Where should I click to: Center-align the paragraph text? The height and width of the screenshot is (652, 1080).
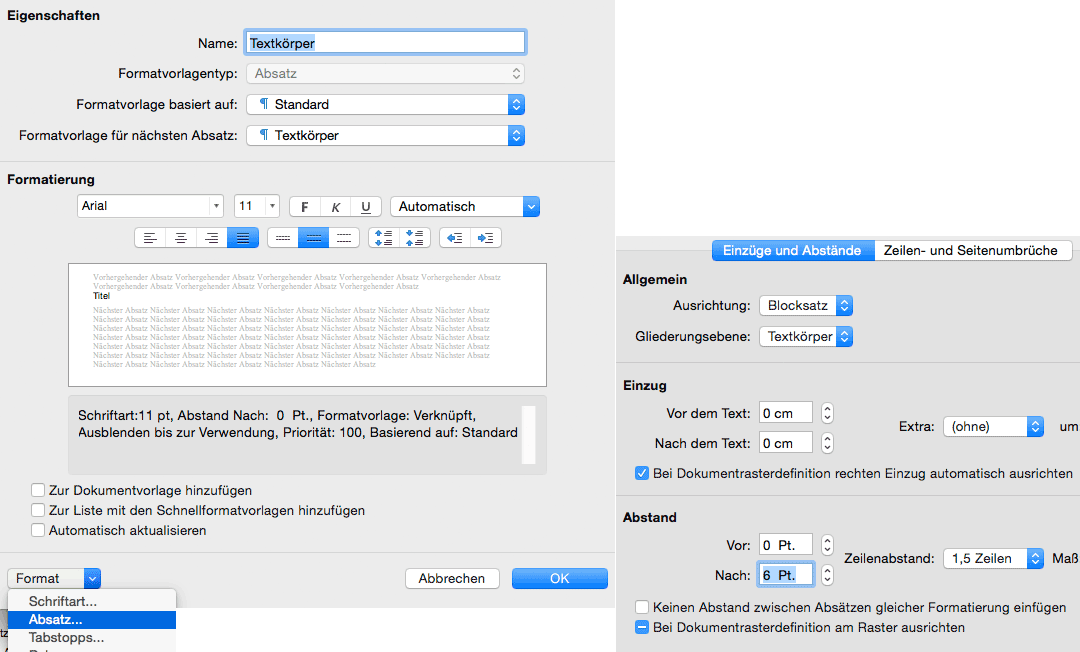click(x=181, y=238)
